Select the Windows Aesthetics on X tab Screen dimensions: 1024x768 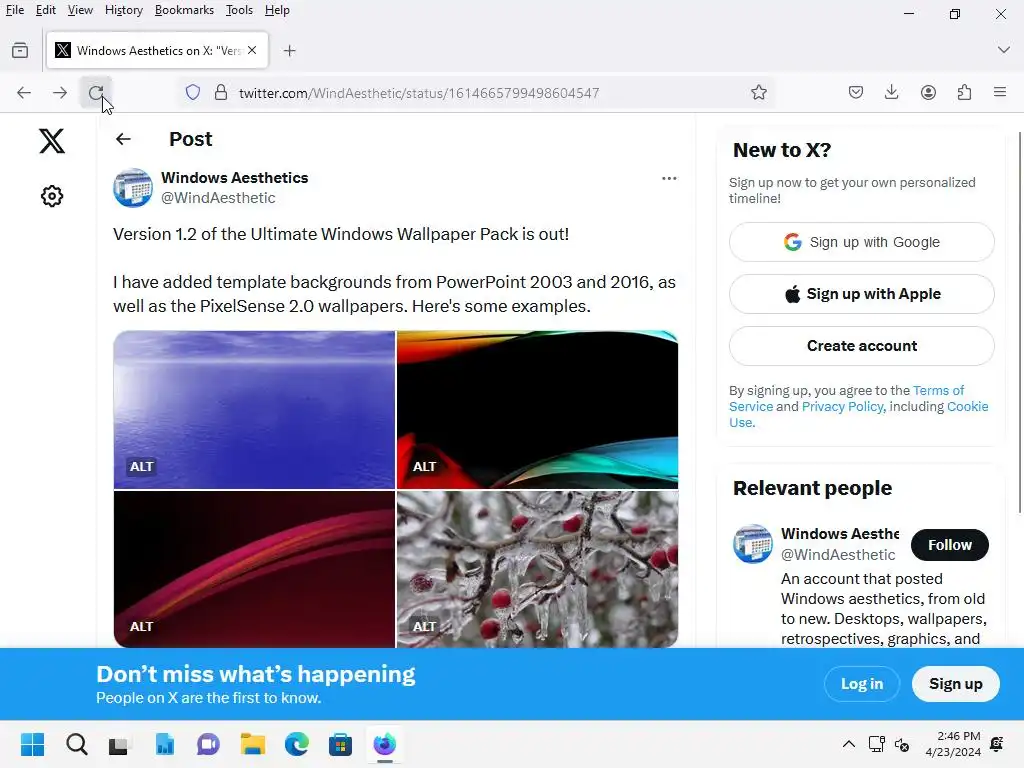[x=157, y=50]
